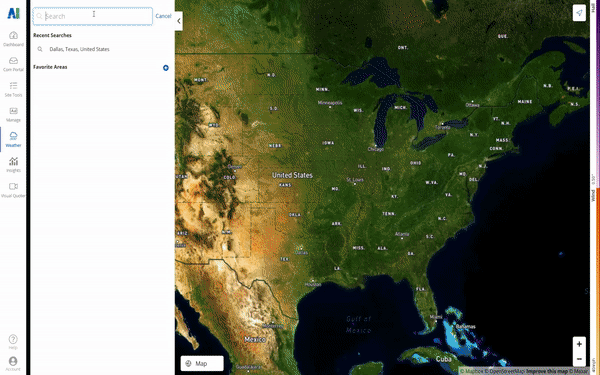Click the Bahamas label on the map
This screenshot has height=375, width=600.
466,327
